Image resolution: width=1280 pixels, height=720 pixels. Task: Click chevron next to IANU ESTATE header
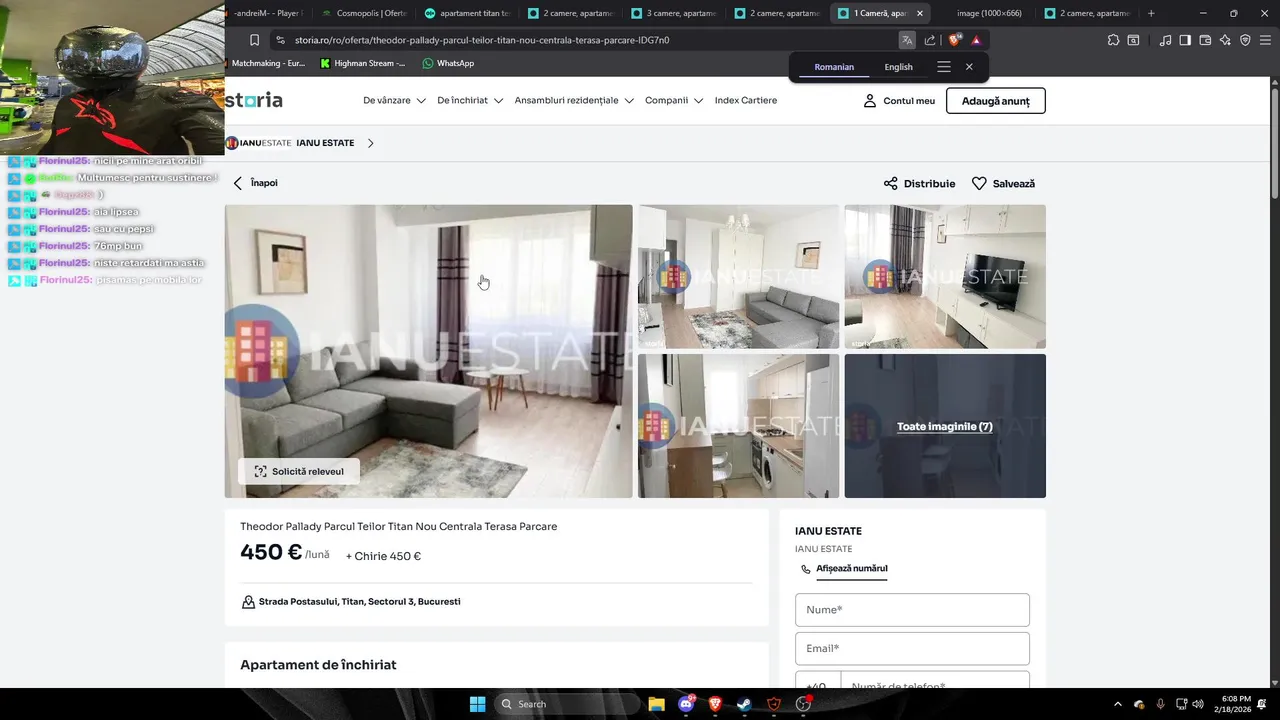pos(371,143)
